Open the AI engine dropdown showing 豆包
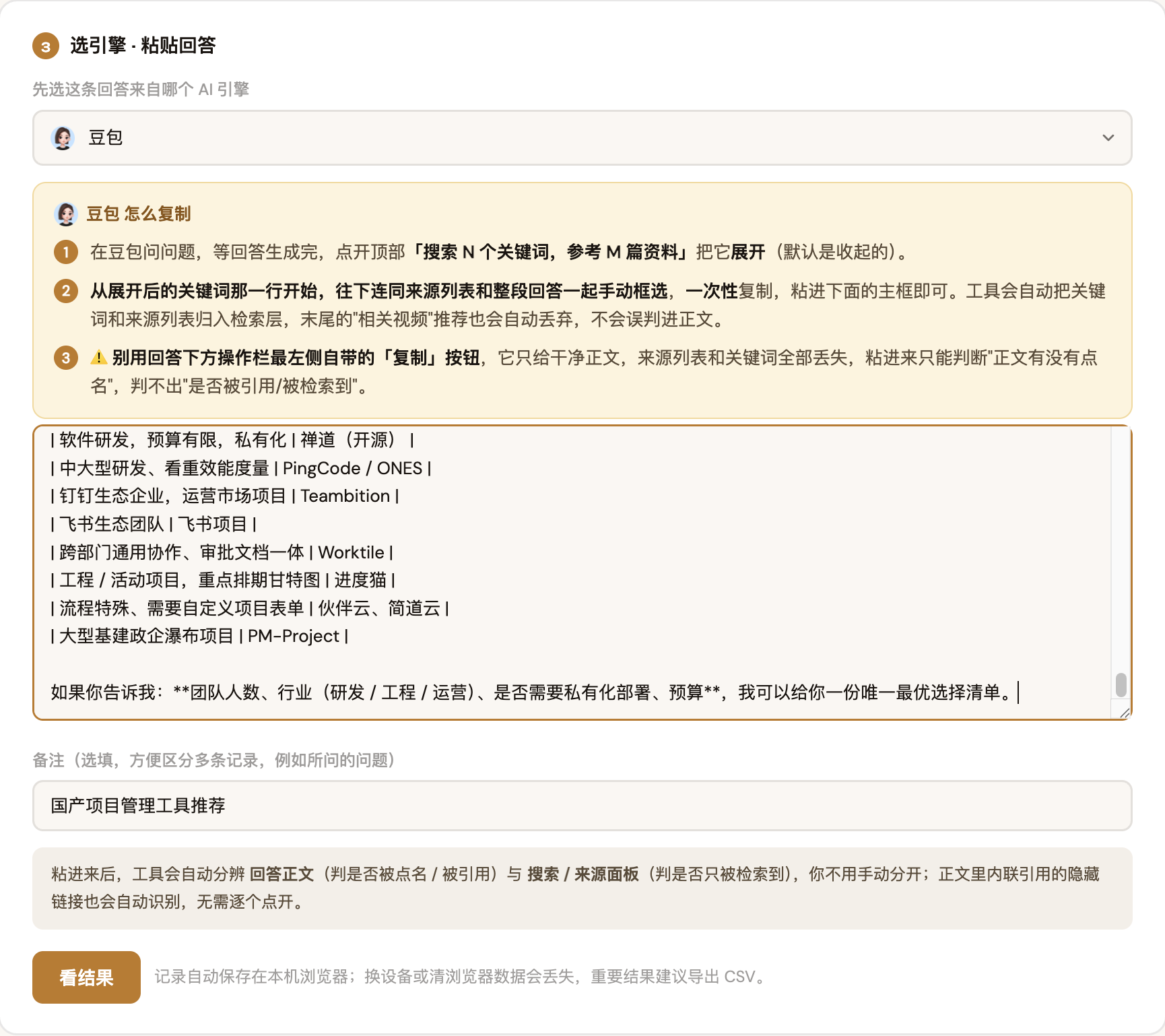1165x1036 pixels. click(x=582, y=137)
